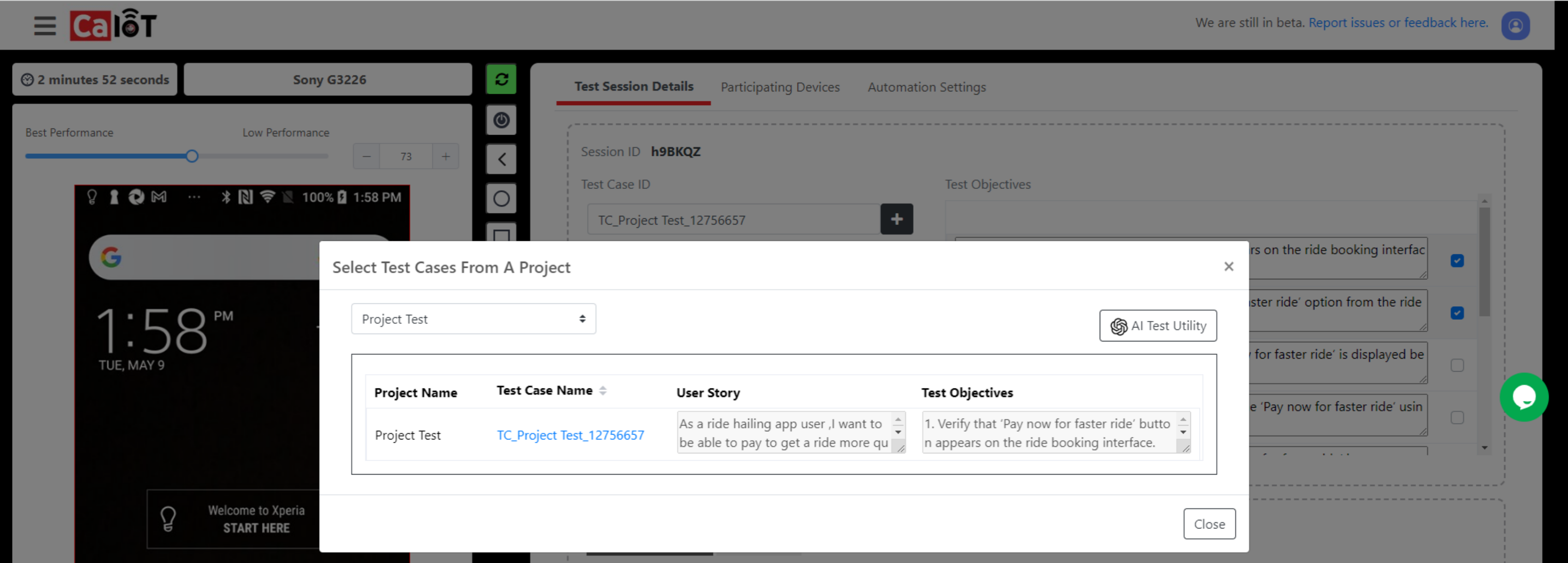Click the session ID h9BKQZ text
1568x563 pixels.
(675, 152)
